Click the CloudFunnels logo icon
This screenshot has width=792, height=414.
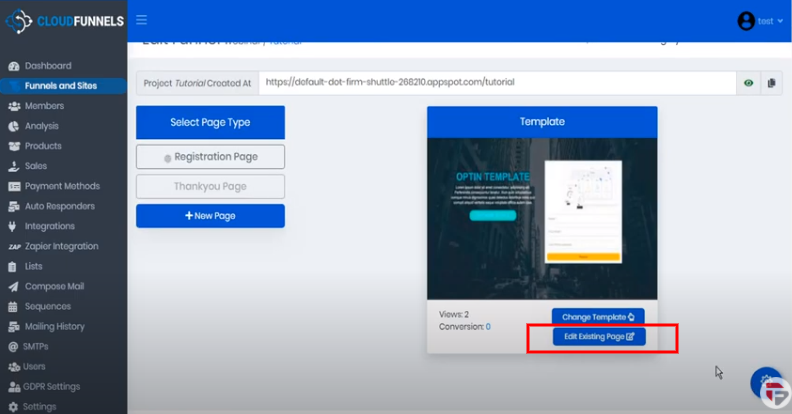[x=17, y=21]
